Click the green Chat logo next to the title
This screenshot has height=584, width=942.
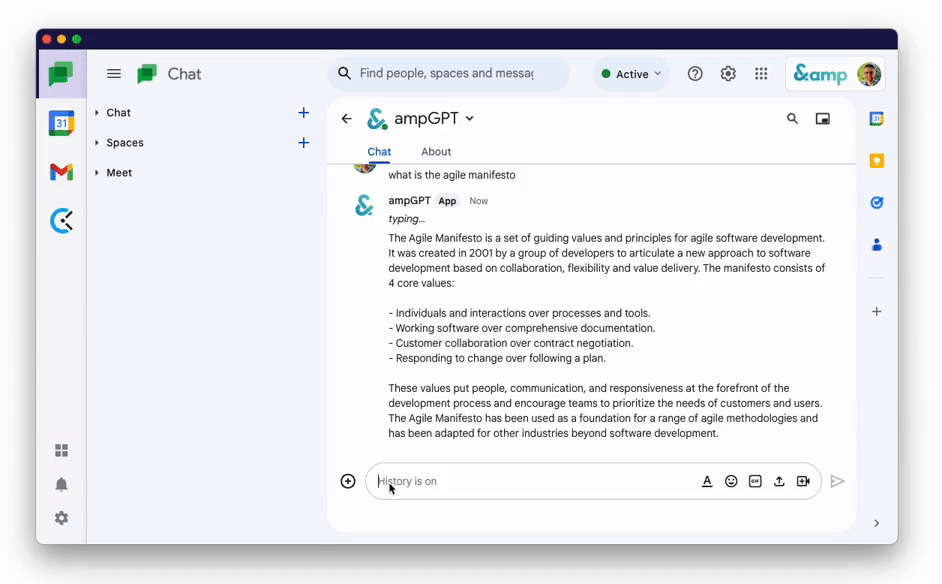coord(147,74)
